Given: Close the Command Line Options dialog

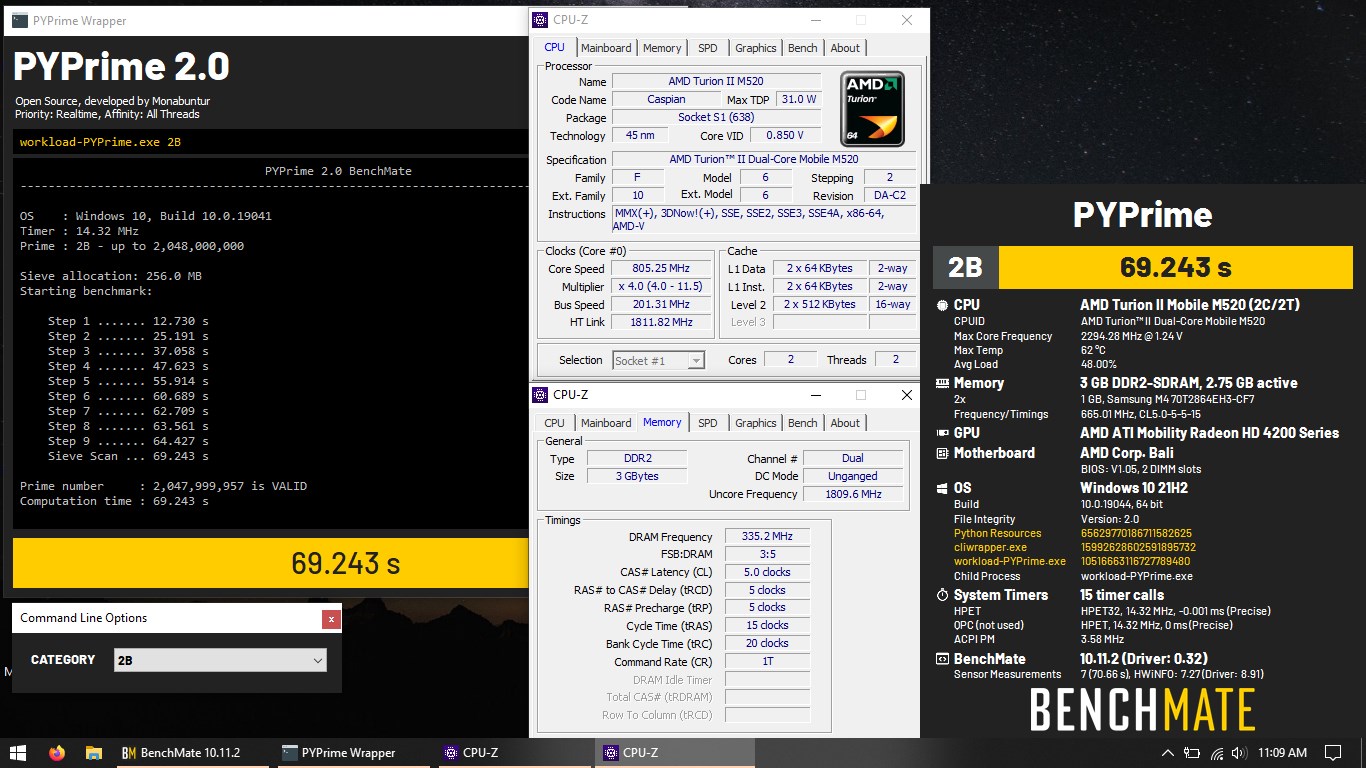Looking at the screenshot, I should 331,619.
